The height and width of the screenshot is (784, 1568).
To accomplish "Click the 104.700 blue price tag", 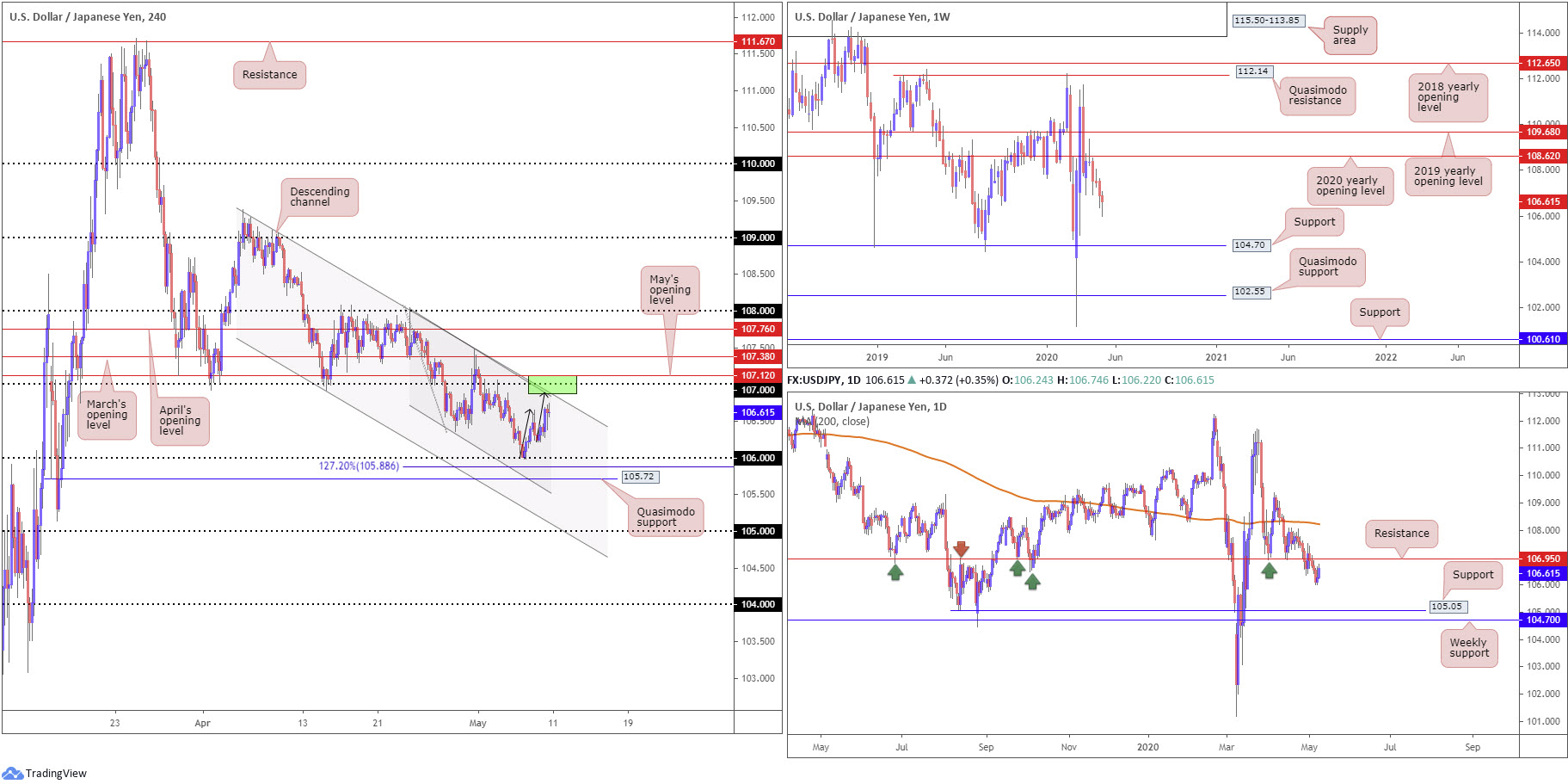I will [x=1543, y=620].
